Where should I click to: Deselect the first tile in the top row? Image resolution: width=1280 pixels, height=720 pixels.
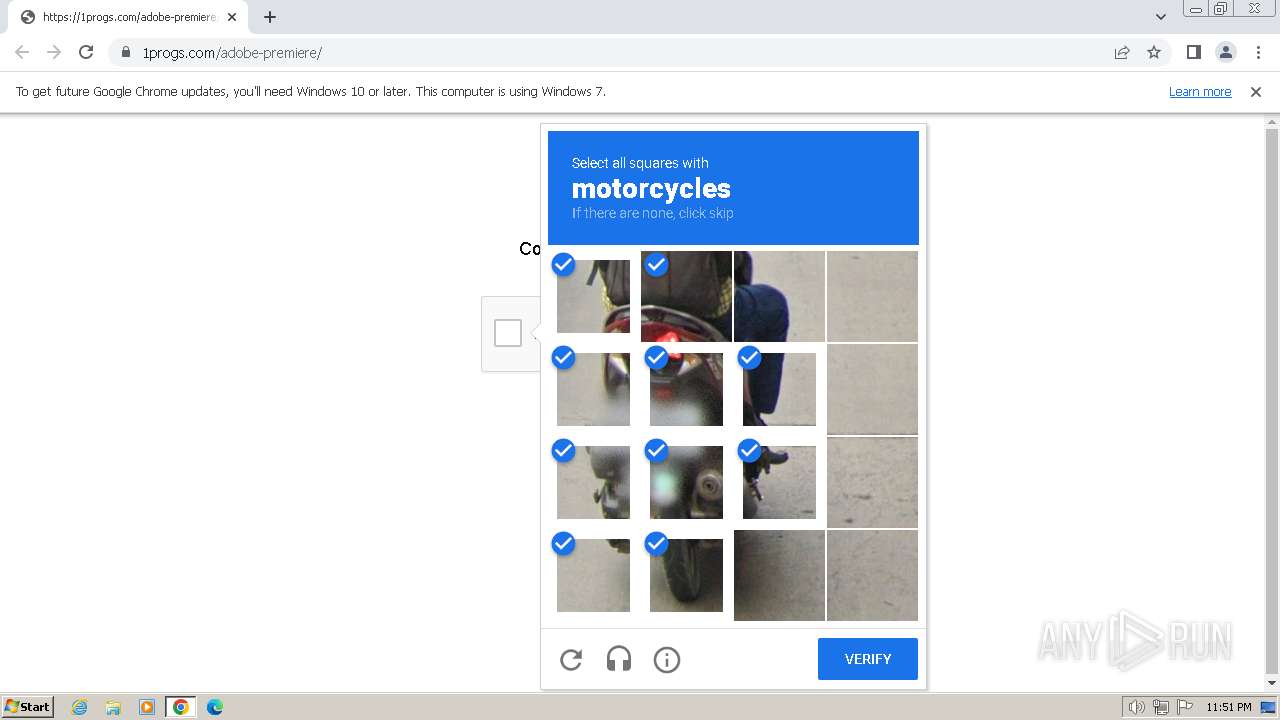coord(594,296)
